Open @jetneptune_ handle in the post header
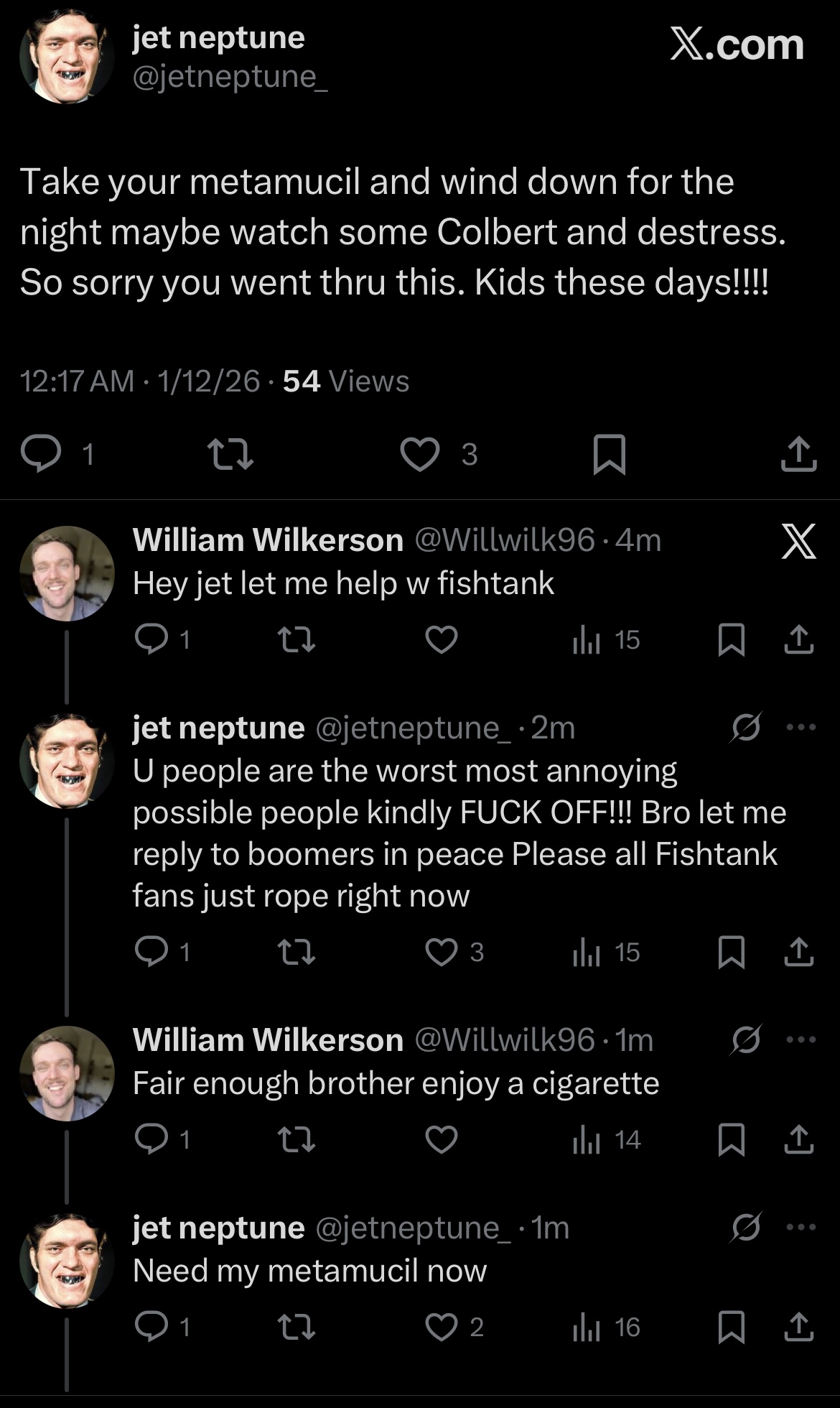 point(230,77)
